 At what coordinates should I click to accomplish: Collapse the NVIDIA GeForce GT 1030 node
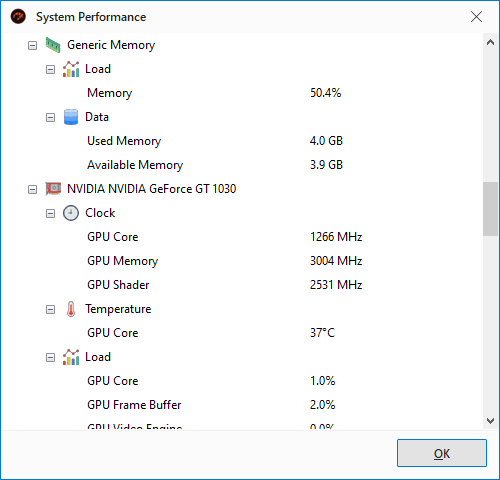click(32, 189)
